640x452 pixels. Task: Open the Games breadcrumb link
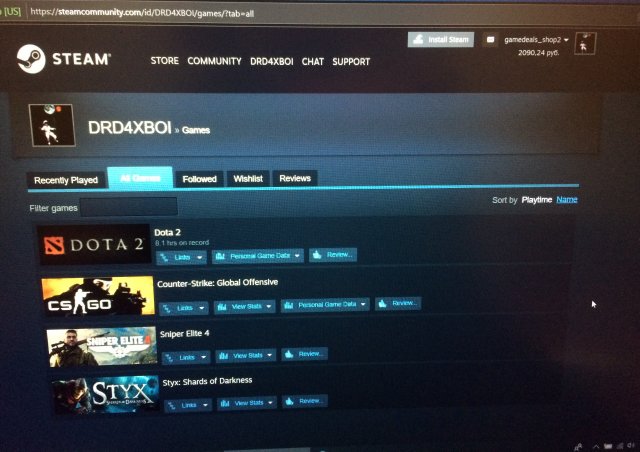196,130
